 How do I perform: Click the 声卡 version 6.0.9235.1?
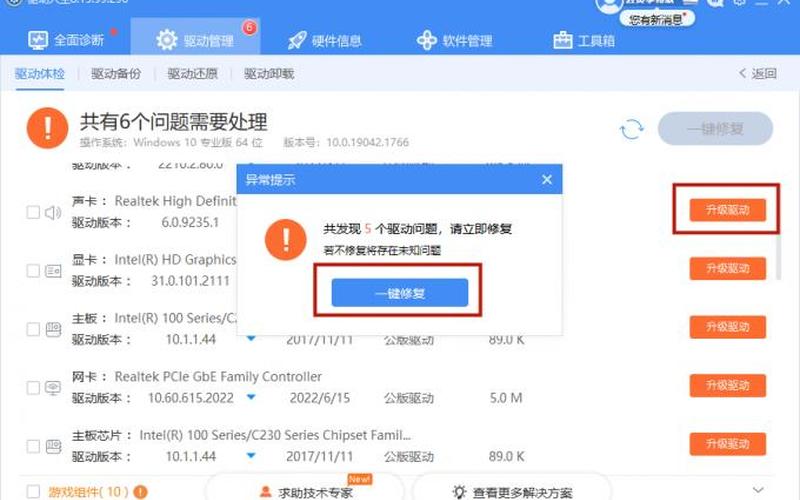(x=190, y=222)
